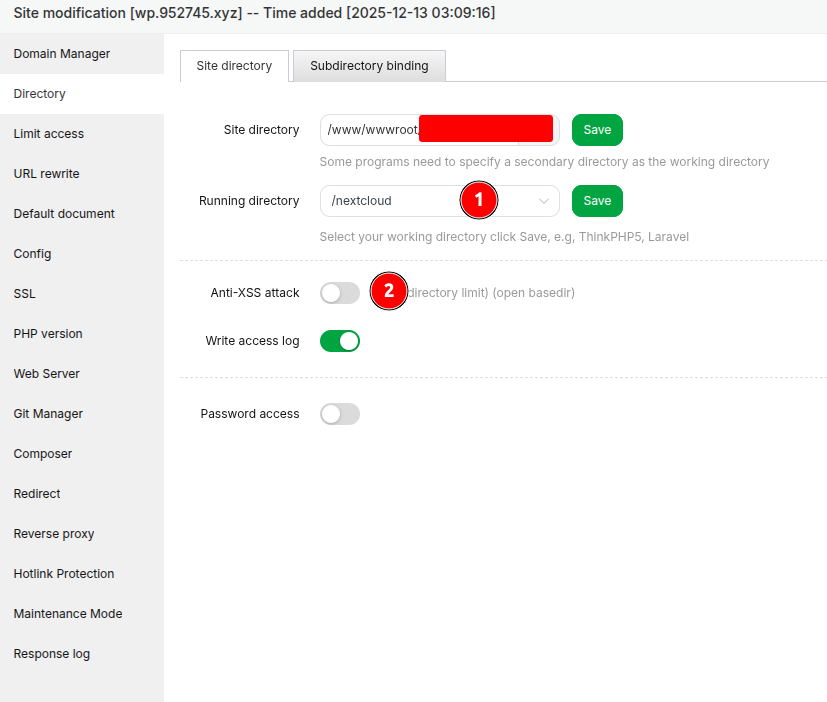
Task: Select PHP version in sidebar
Action: point(48,334)
